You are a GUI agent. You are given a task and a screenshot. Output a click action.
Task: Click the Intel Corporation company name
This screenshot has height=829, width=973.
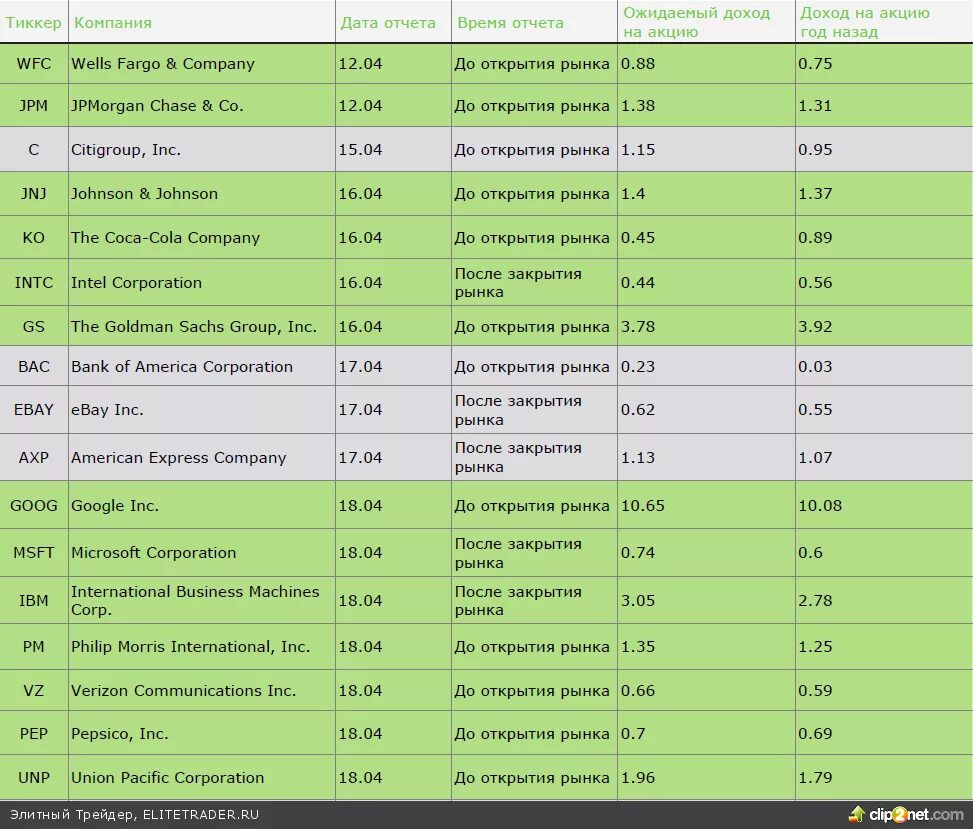[x=136, y=282]
